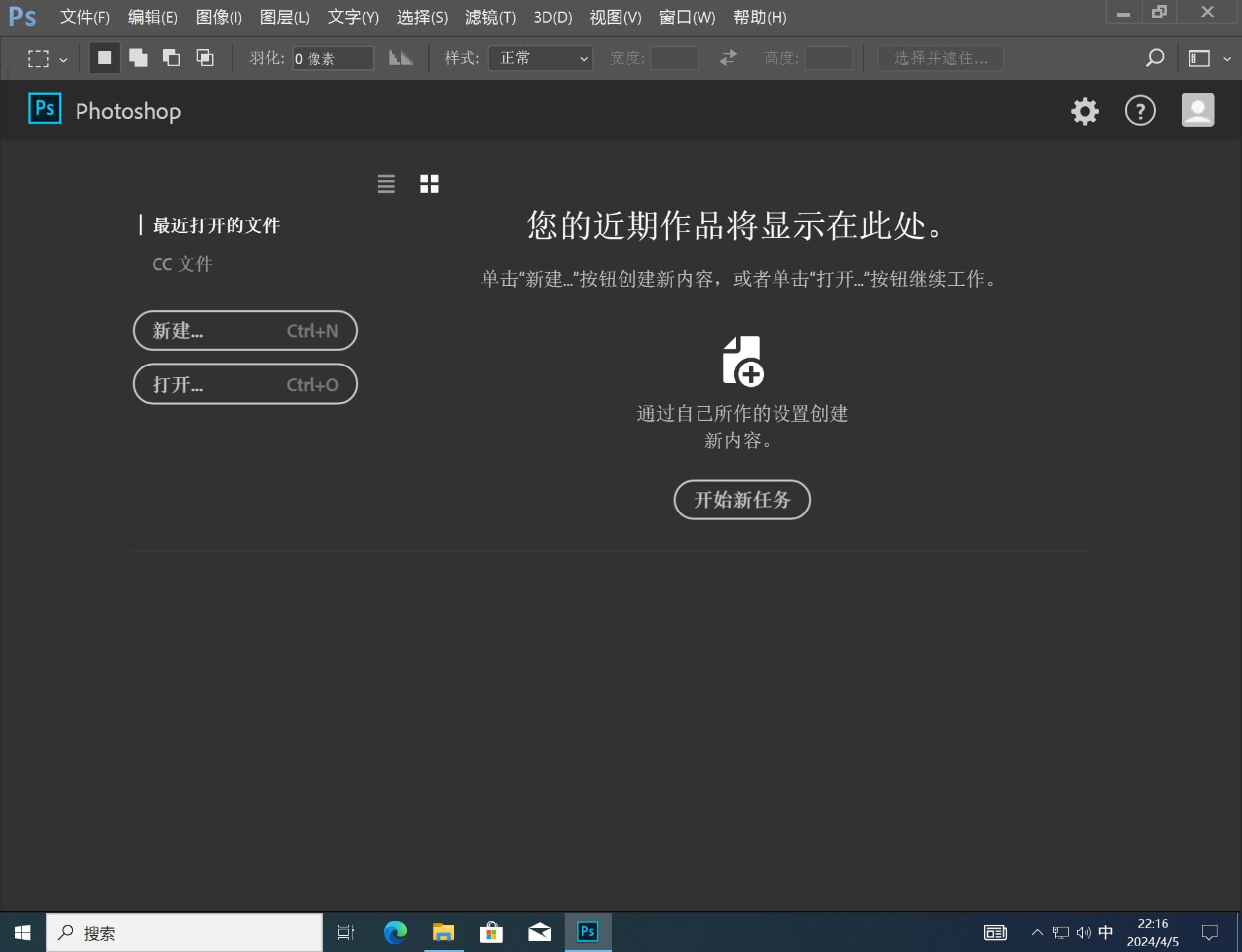Open the Help (帮助) menu

click(x=760, y=17)
